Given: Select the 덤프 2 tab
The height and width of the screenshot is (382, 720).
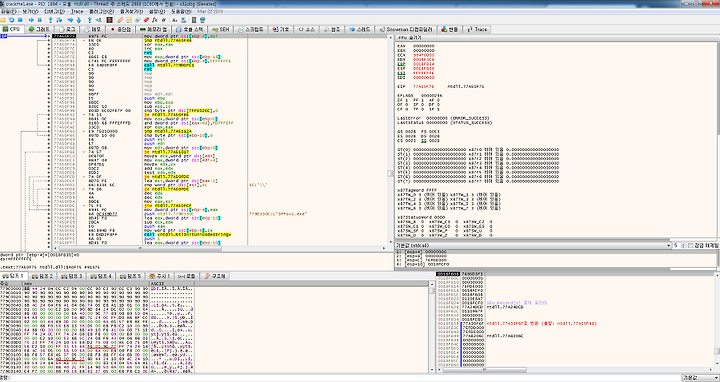Looking at the screenshot, I should coord(43,276).
